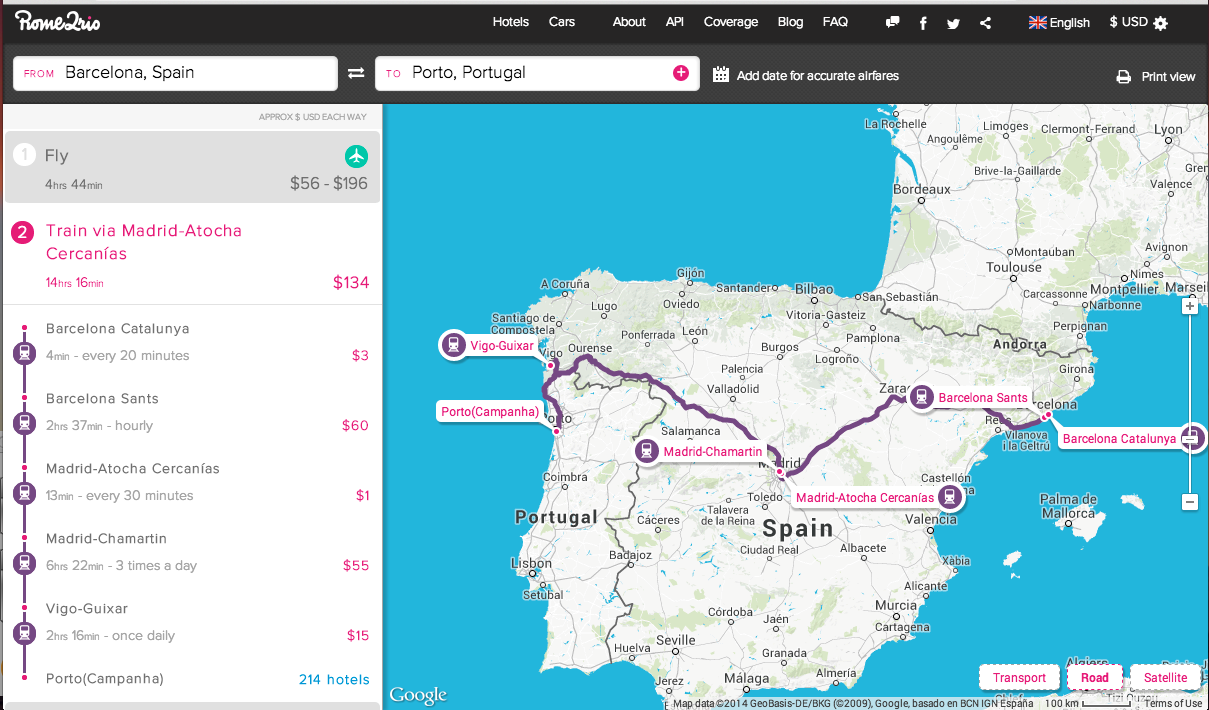The width and height of the screenshot is (1209, 710).
Task: Open the Cars menu item
Action: (562, 22)
